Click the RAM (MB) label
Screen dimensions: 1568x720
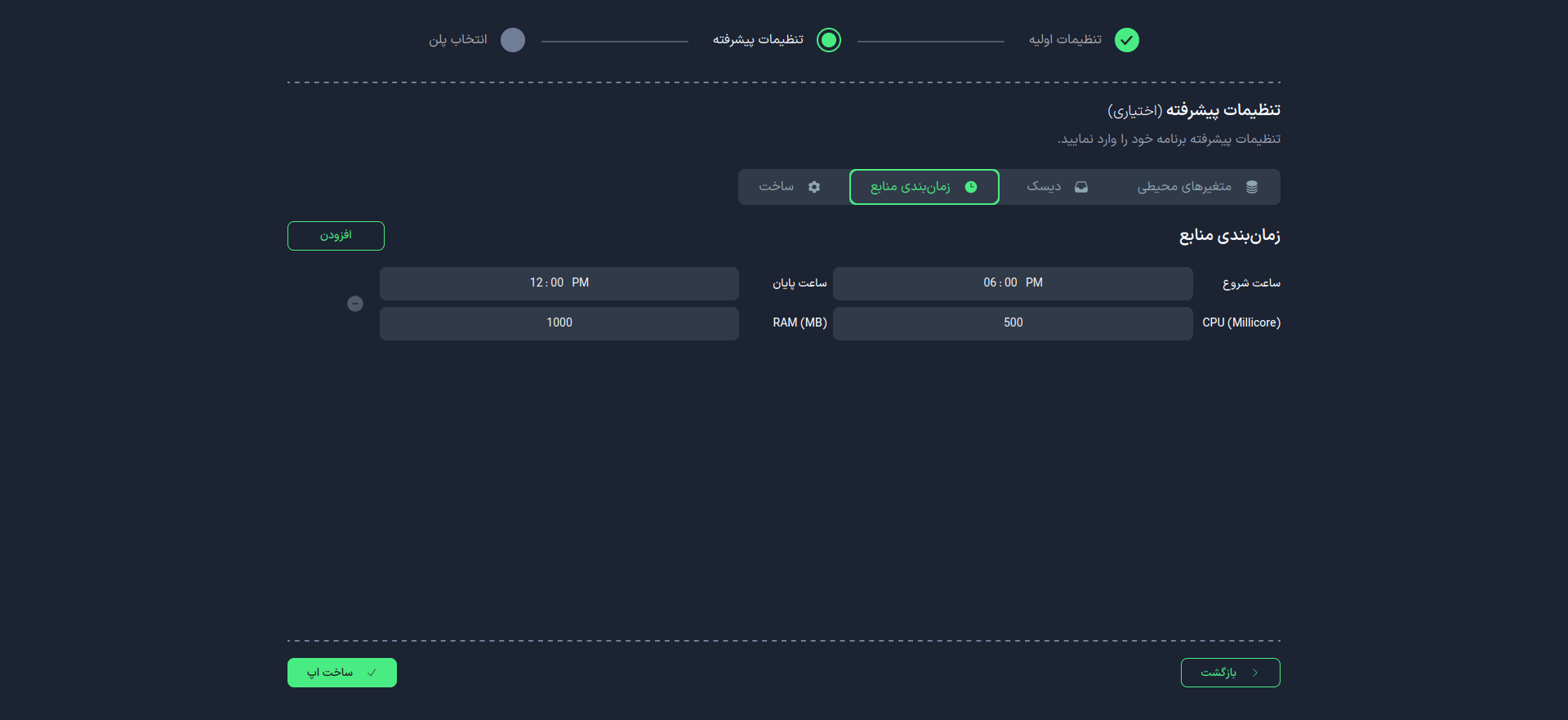coord(800,322)
